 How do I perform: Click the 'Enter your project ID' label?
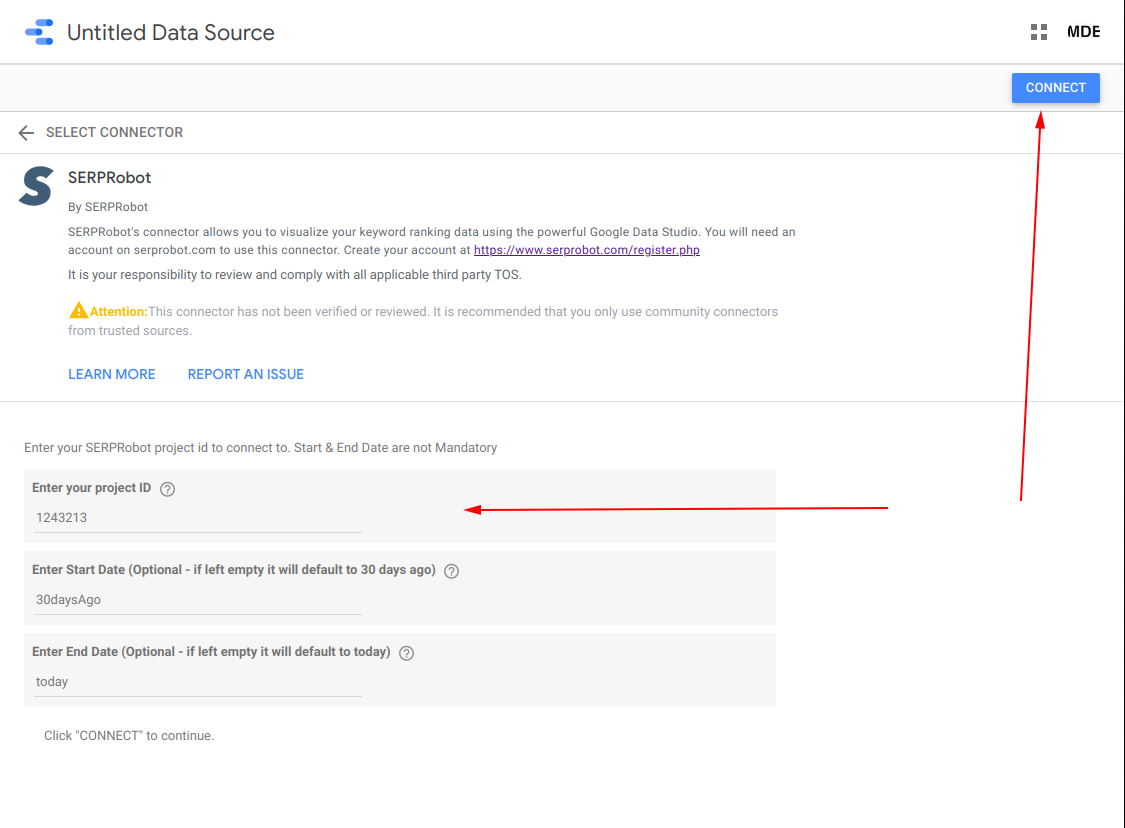point(92,488)
